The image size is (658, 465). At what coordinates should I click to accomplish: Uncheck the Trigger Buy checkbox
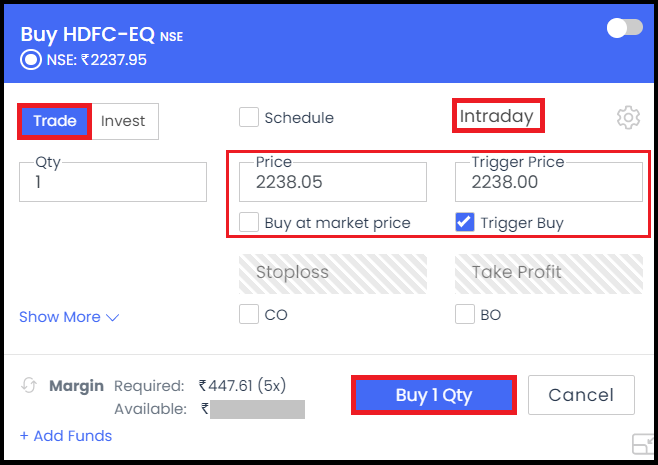465,222
